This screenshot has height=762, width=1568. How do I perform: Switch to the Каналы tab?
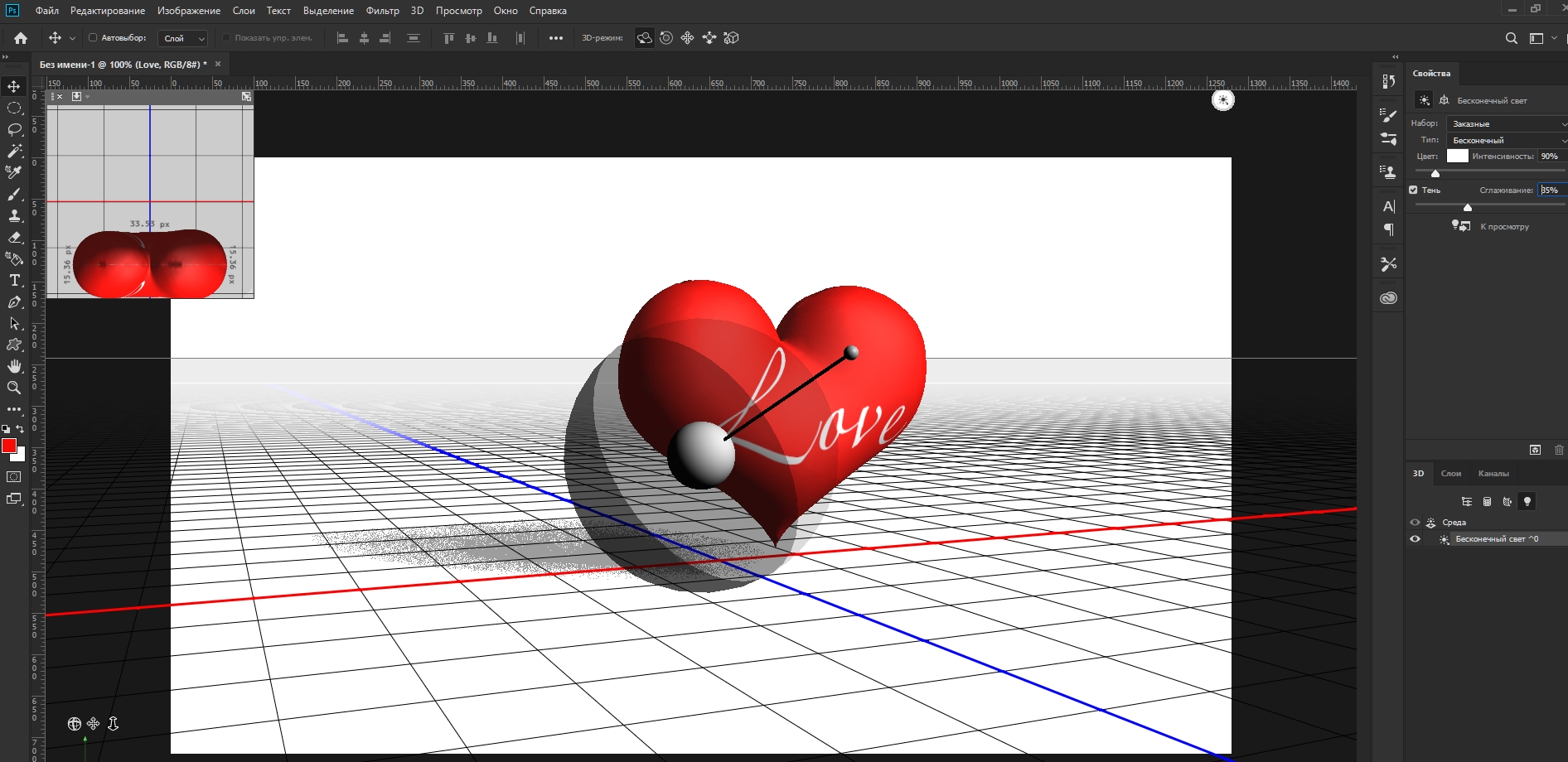click(x=1493, y=474)
